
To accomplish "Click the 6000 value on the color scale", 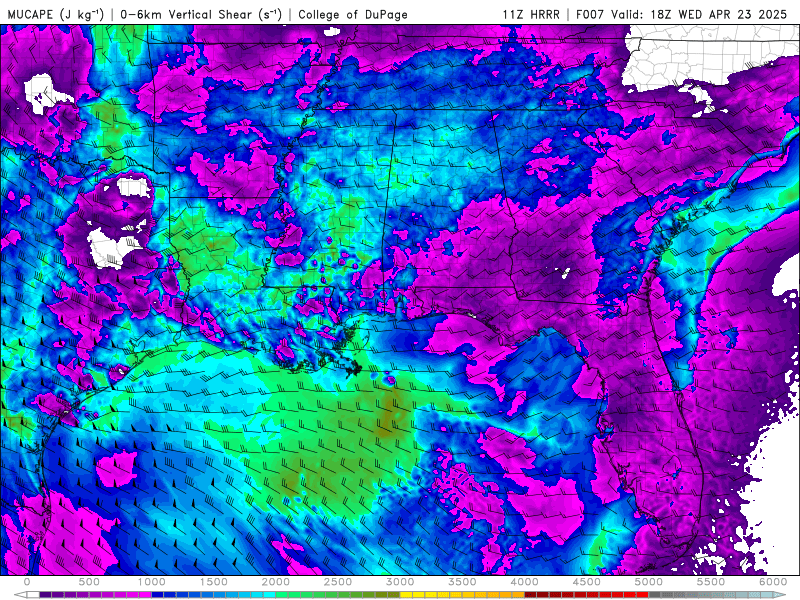I will pyautogui.click(x=773, y=582).
